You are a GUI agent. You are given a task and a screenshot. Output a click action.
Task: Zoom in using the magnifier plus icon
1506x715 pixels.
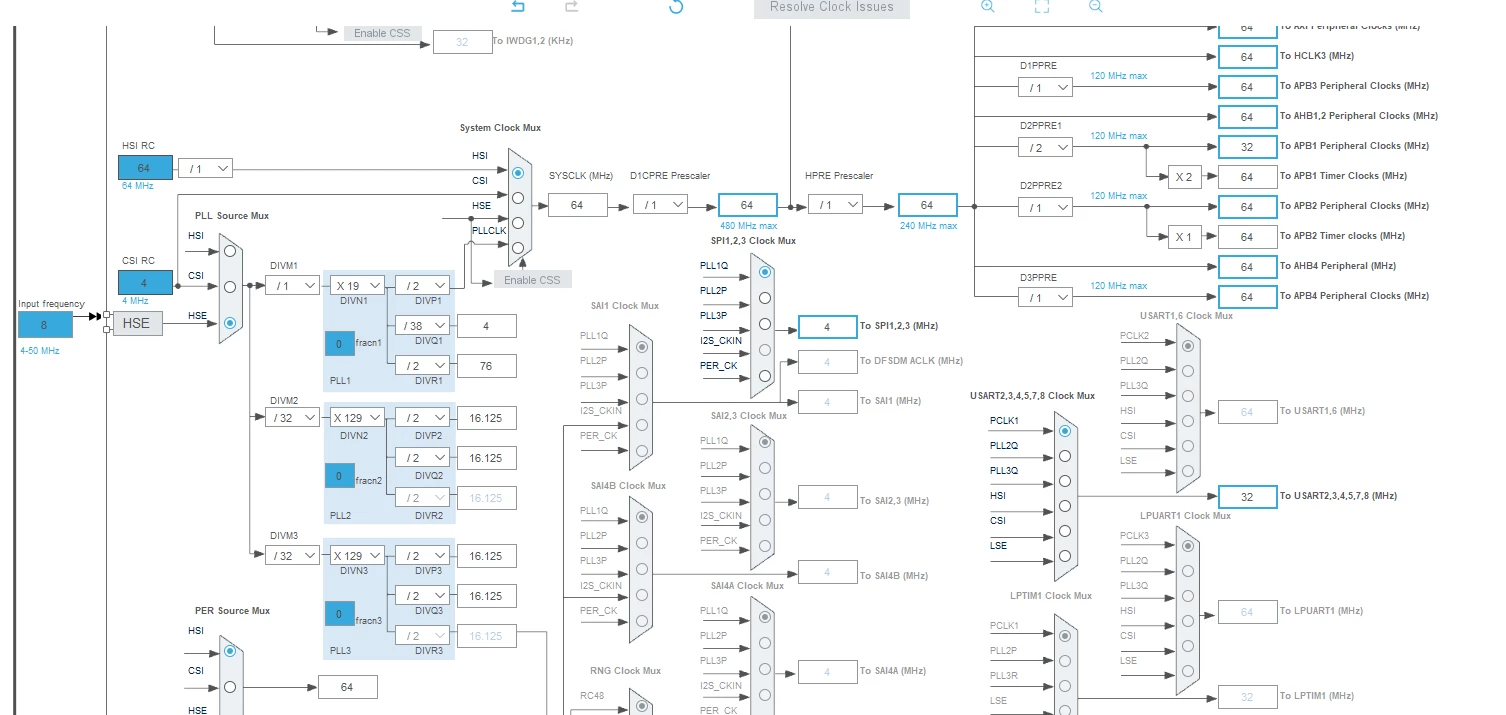point(988,7)
